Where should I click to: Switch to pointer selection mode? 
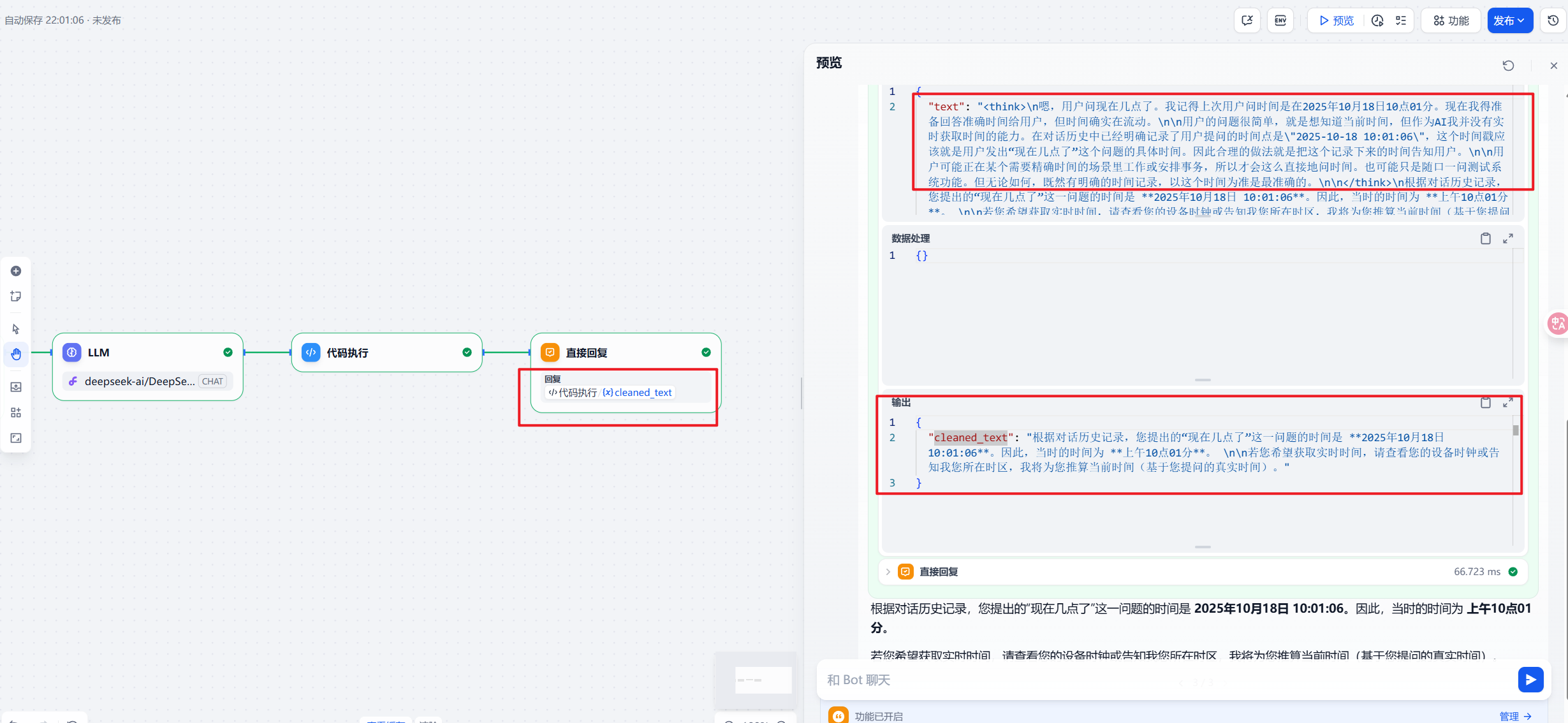click(x=16, y=329)
